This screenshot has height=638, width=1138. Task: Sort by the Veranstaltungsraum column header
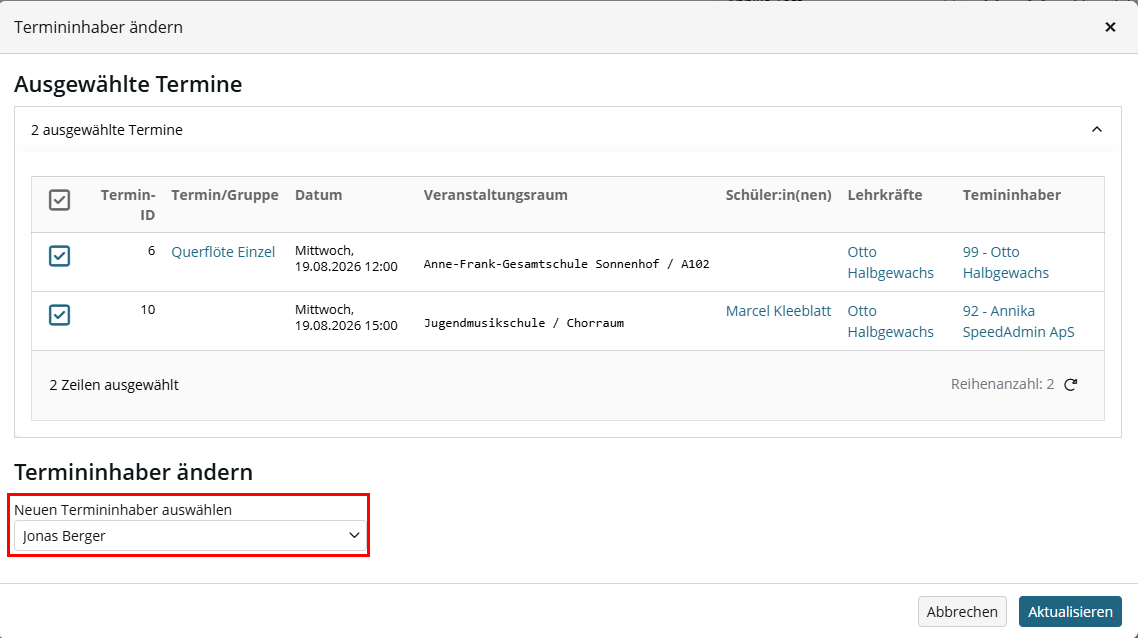(496, 195)
